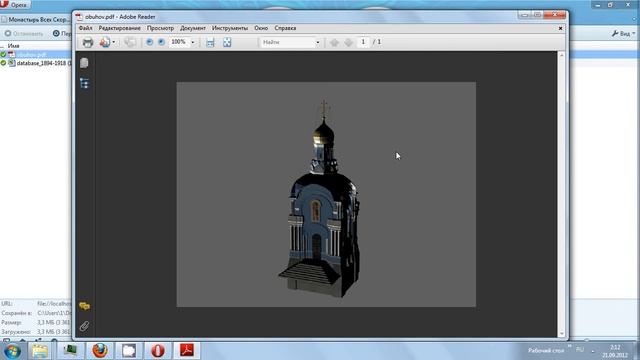
Task: Click the greyed email/pages toolbar icon
Action: pos(130,42)
